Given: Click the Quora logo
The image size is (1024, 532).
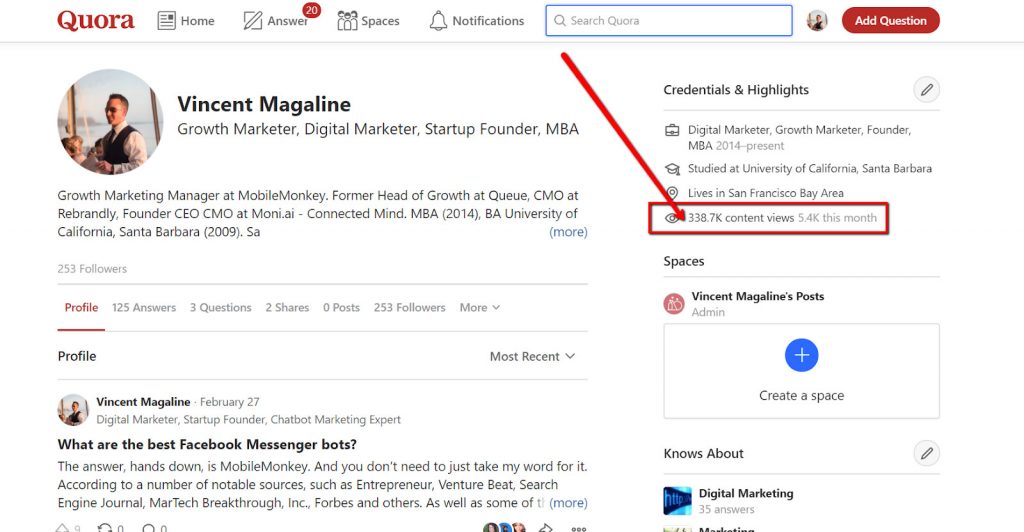Looking at the screenshot, I should tap(96, 21).
